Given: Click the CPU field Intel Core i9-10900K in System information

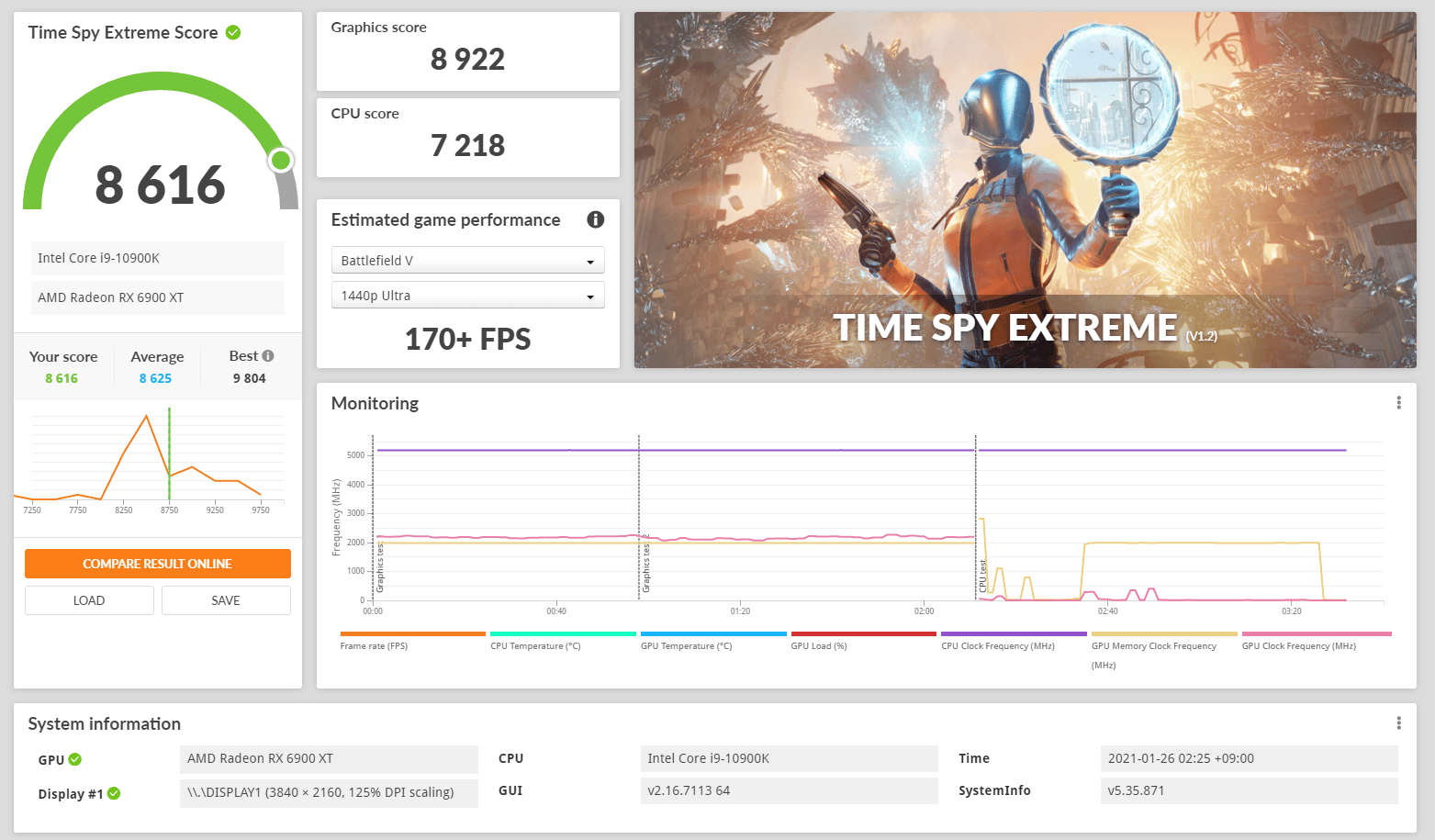Looking at the screenshot, I should [x=789, y=758].
